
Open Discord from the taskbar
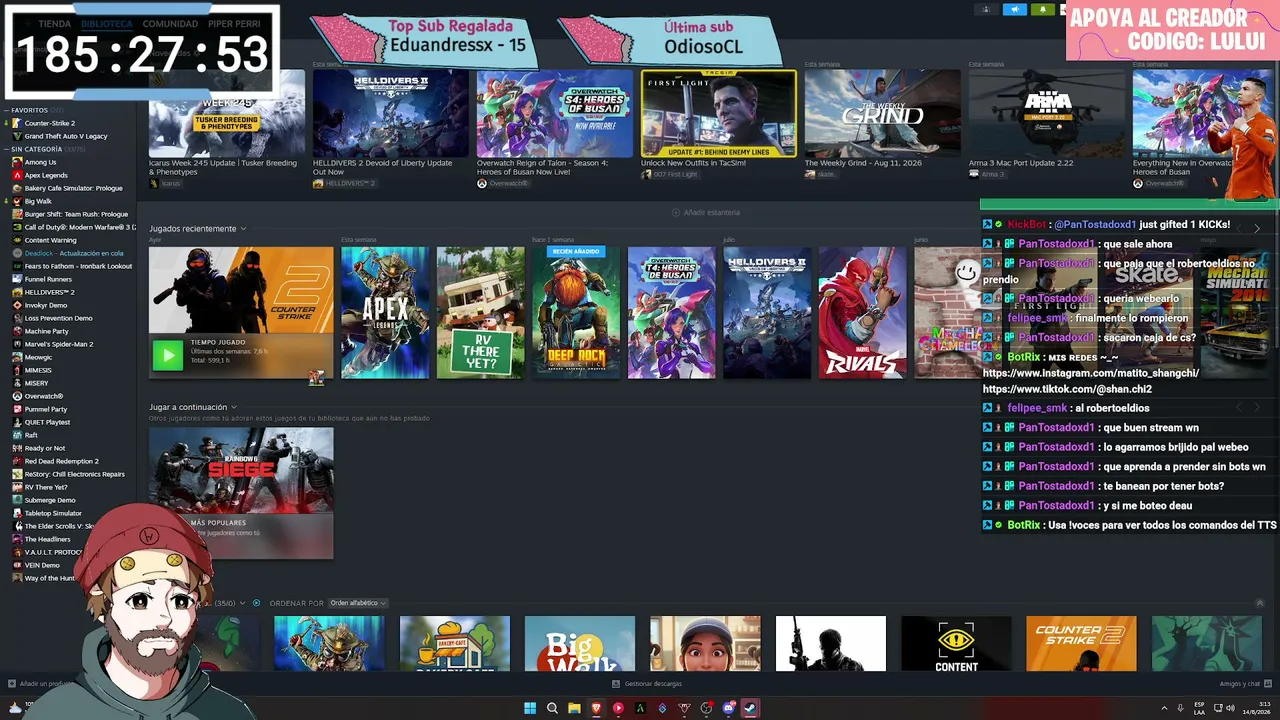(728, 708)
